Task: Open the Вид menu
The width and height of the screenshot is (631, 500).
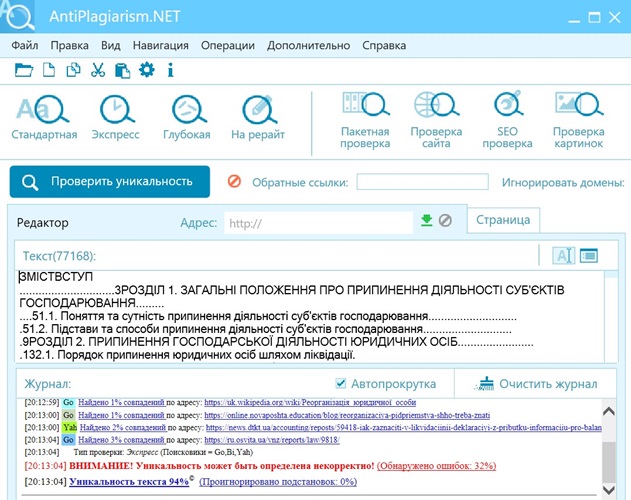Action: 111,45
